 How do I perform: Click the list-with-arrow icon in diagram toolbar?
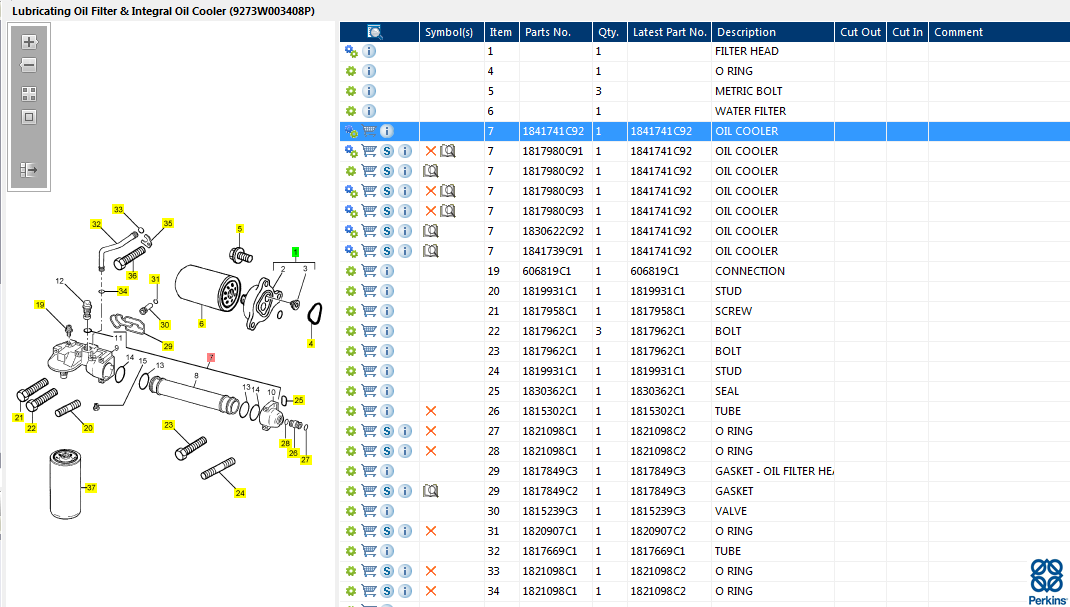pyautogui.click(x=29, y=170)
